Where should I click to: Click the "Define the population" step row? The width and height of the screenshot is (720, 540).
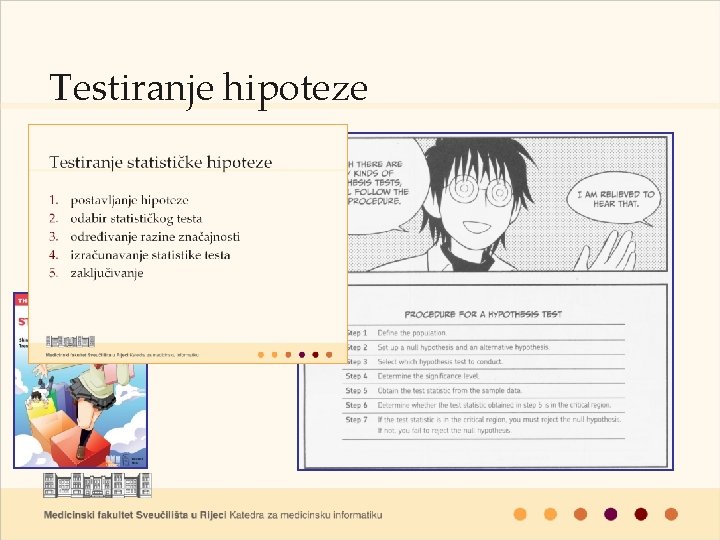coord(485,333)
